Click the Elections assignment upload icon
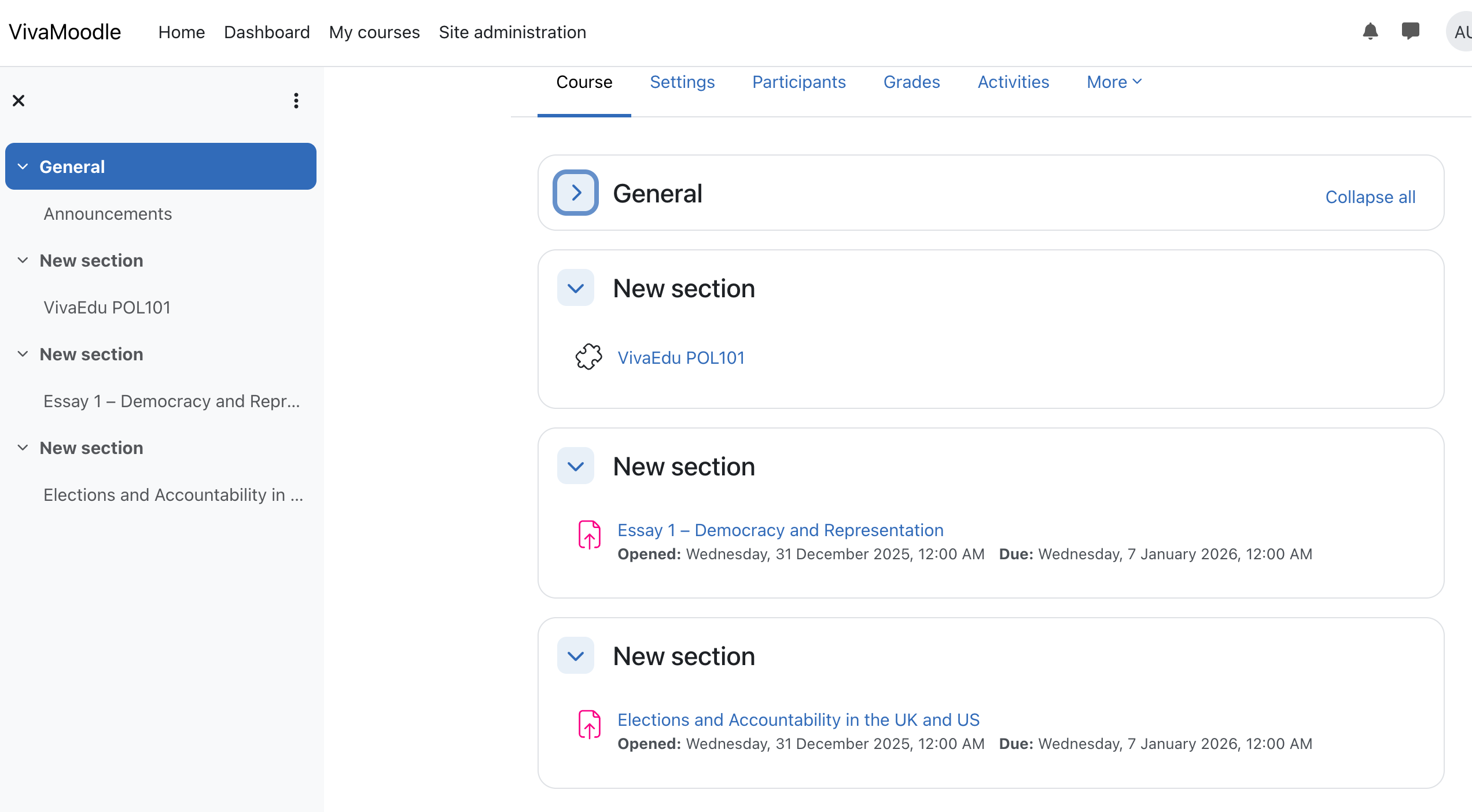 pos(589,724)
